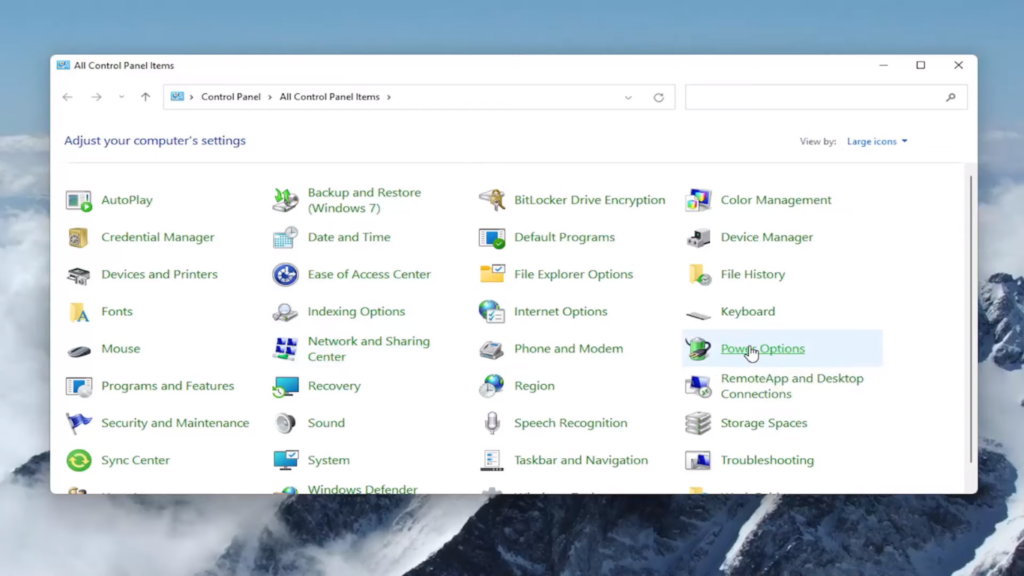Focus the Control Panel search box
1024x576 pixels.
click(826, 97)
